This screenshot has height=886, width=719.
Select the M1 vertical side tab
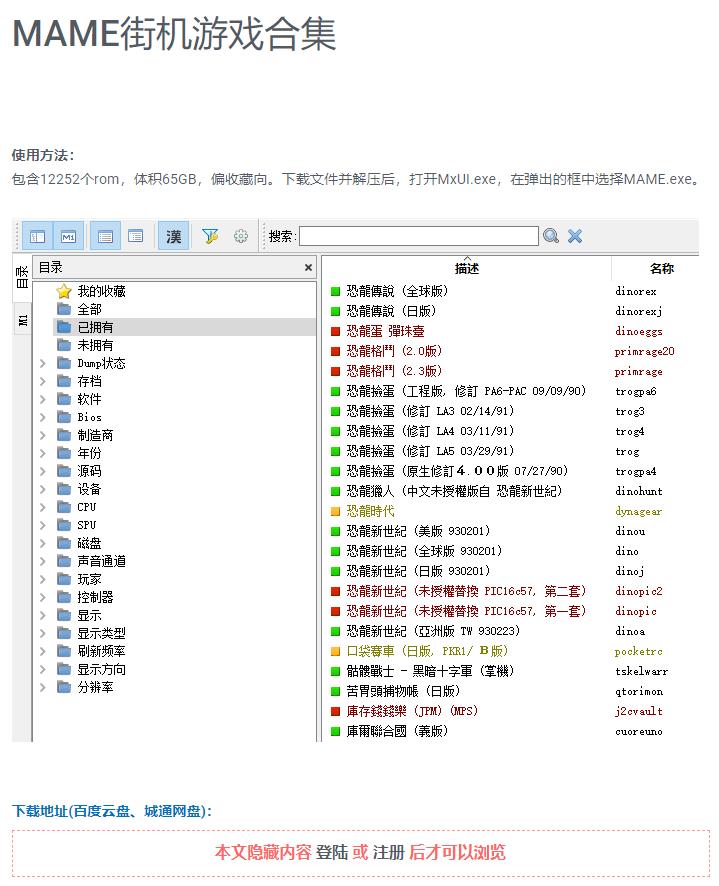[22, 319]
